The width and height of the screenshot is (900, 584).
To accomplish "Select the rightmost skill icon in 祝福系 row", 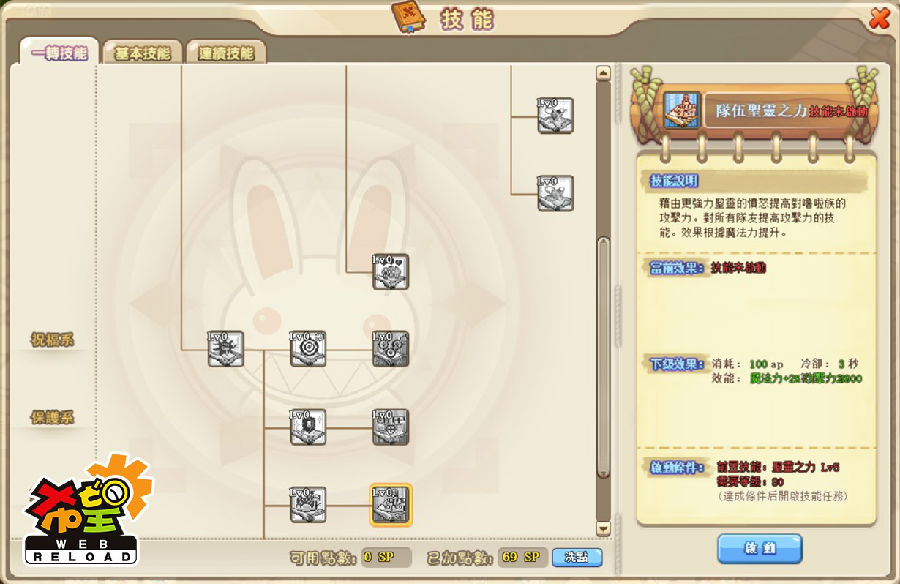I will pyautogui.click(x=390, y=349).
